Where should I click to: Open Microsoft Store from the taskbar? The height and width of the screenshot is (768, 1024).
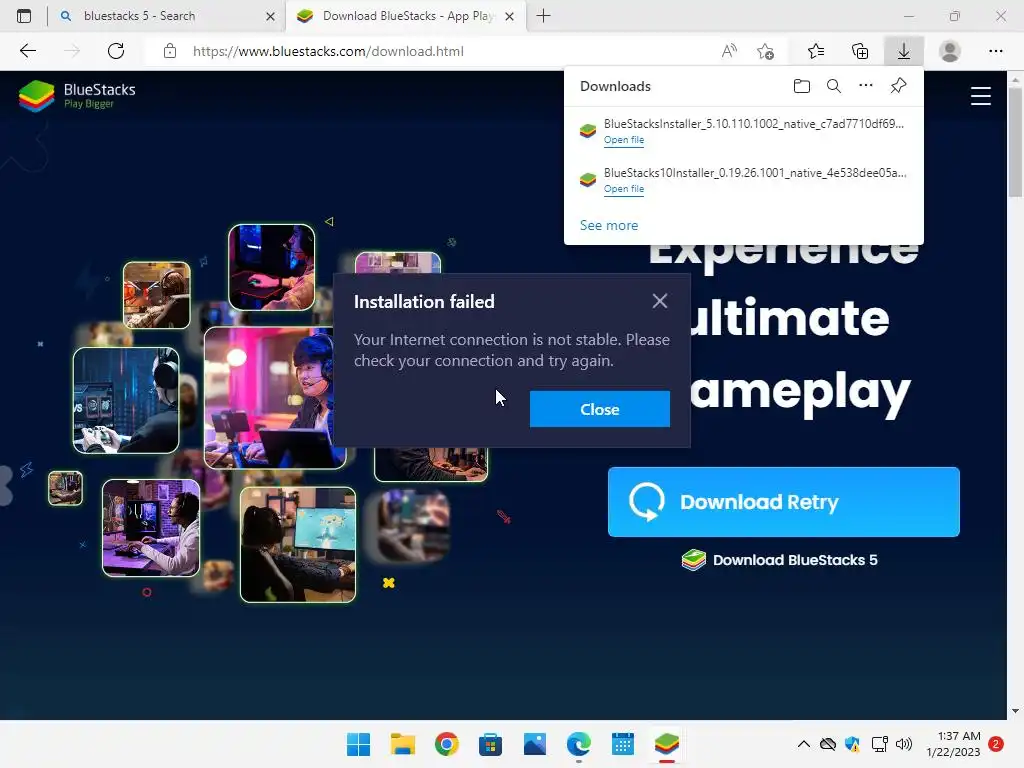[490, 744]
